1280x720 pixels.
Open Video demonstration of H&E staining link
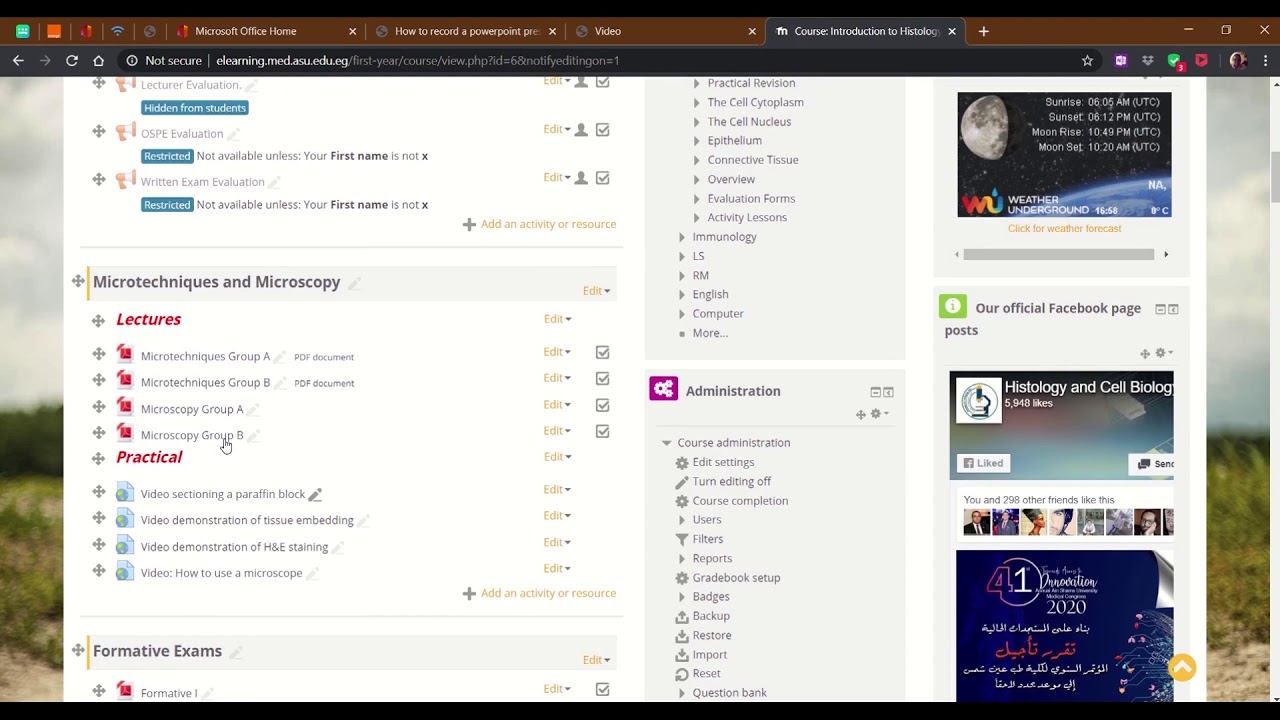(234, 547)
